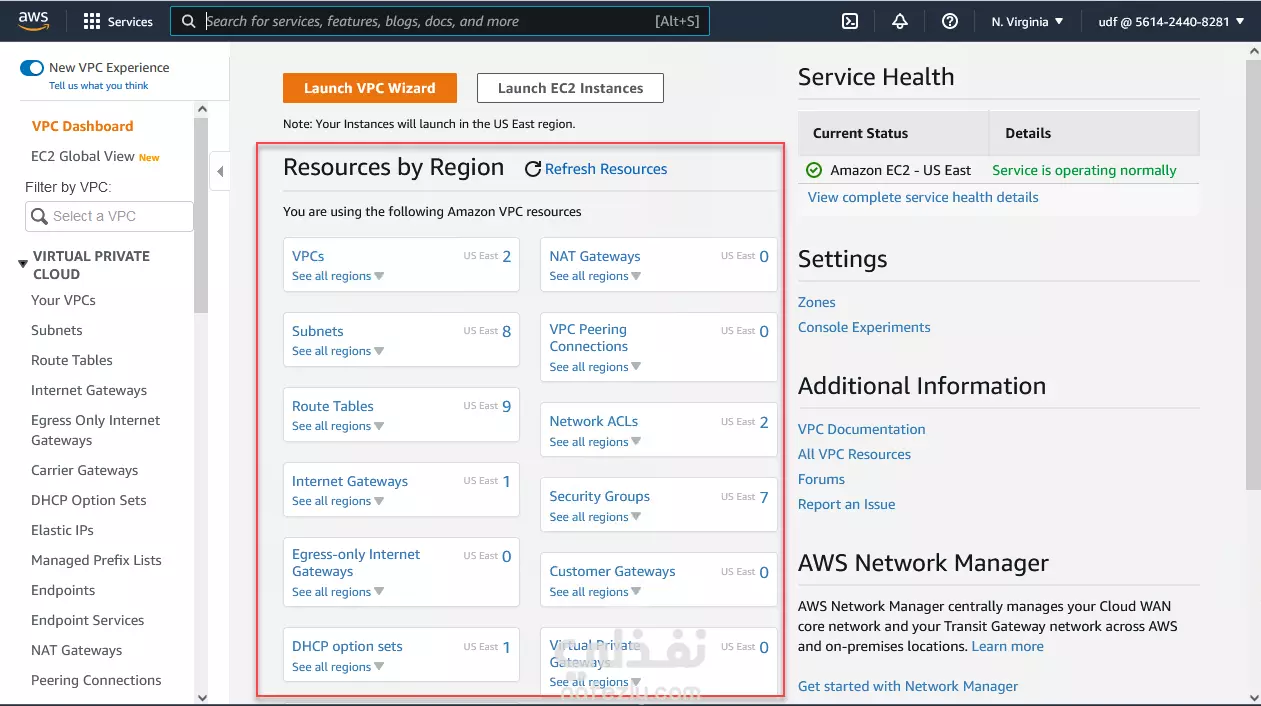1261x706 pixels.
Task: Expand See all regions under DHCP option sets
Action: coord(338,667)
